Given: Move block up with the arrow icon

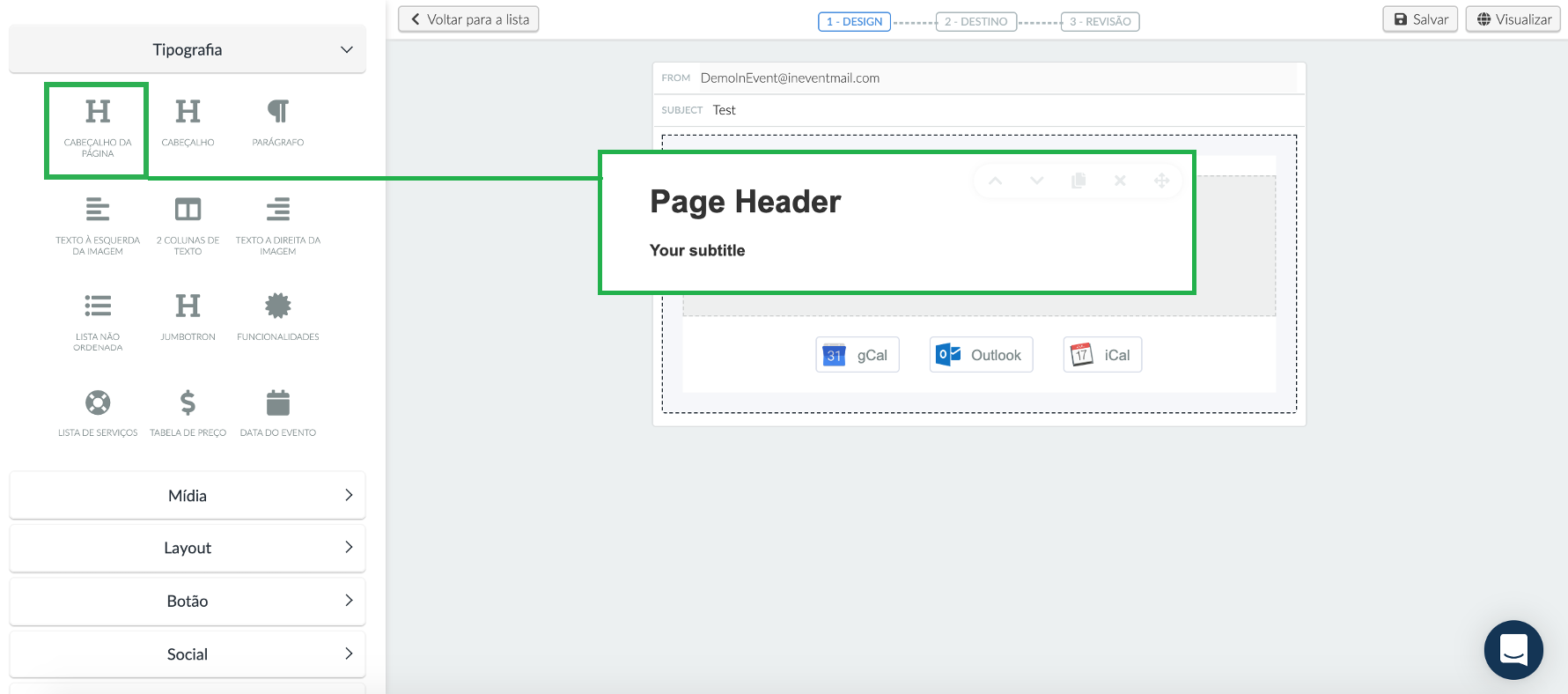Looking at the screenshot, I should tap(995, 181).
